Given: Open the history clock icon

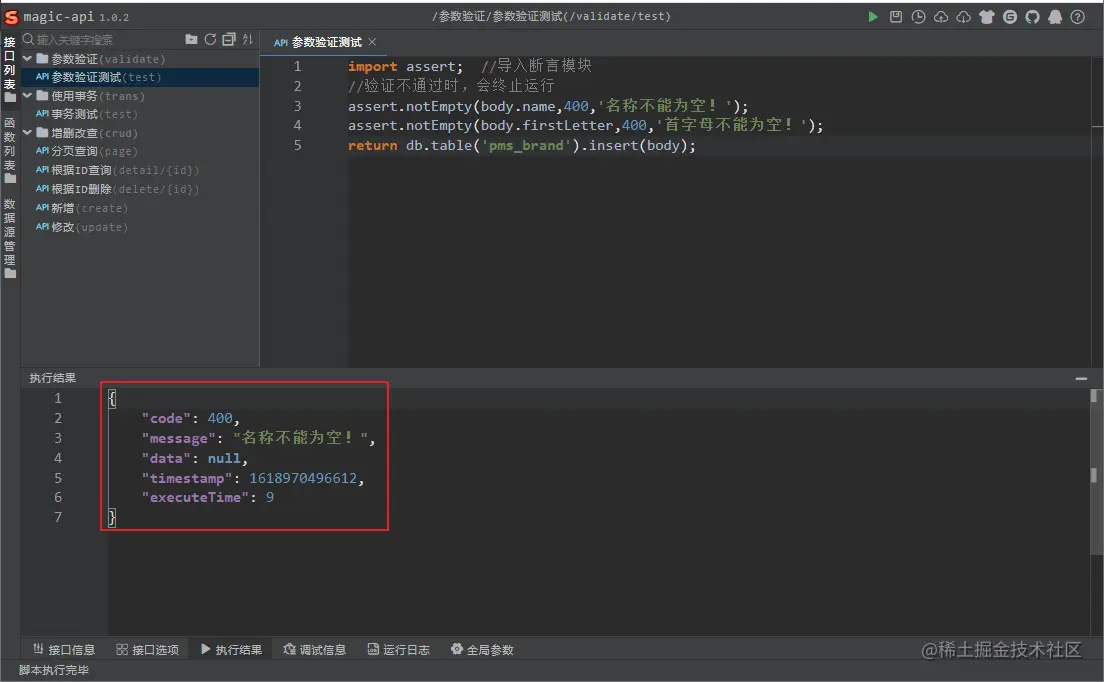Looking at the screenshot, I should coord(918,17).
